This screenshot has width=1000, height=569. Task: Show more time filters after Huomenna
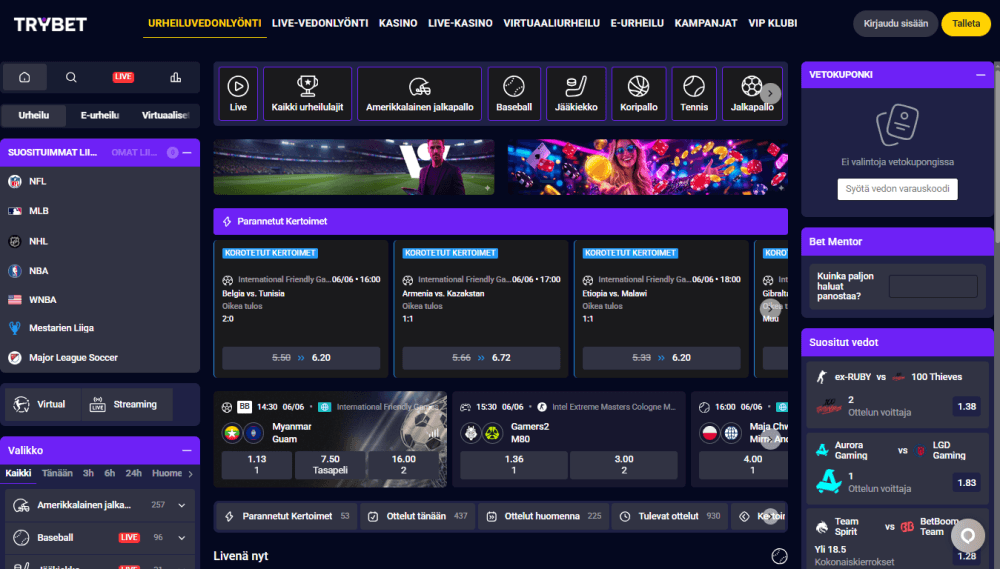[x=191, y=474]
